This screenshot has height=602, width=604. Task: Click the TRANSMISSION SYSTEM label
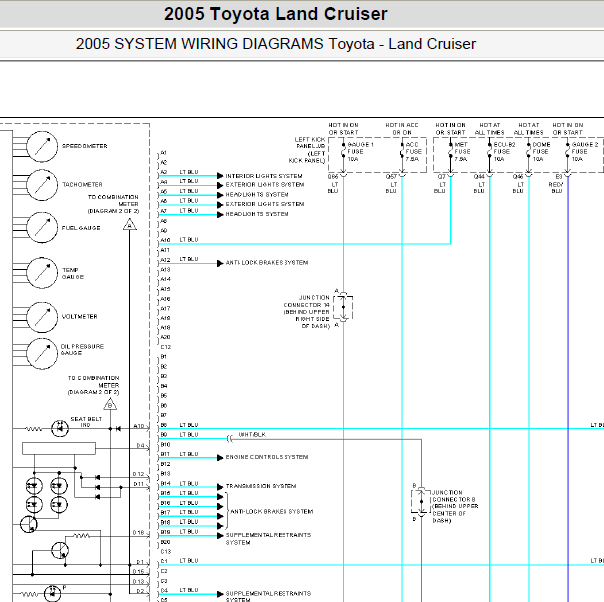pyautogui.click(x=261, y=486)
